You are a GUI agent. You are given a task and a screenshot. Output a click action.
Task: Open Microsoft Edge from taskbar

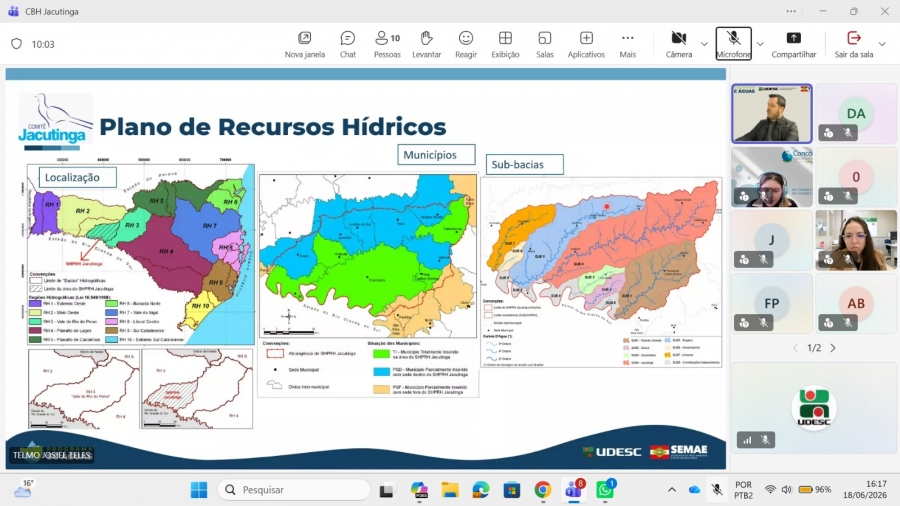(481, 490)
